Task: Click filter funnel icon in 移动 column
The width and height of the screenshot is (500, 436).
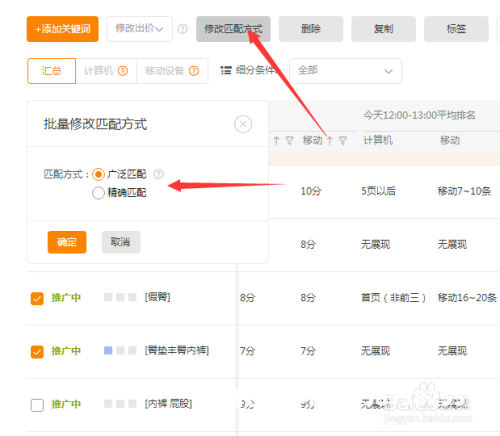Action: (343, 141)
